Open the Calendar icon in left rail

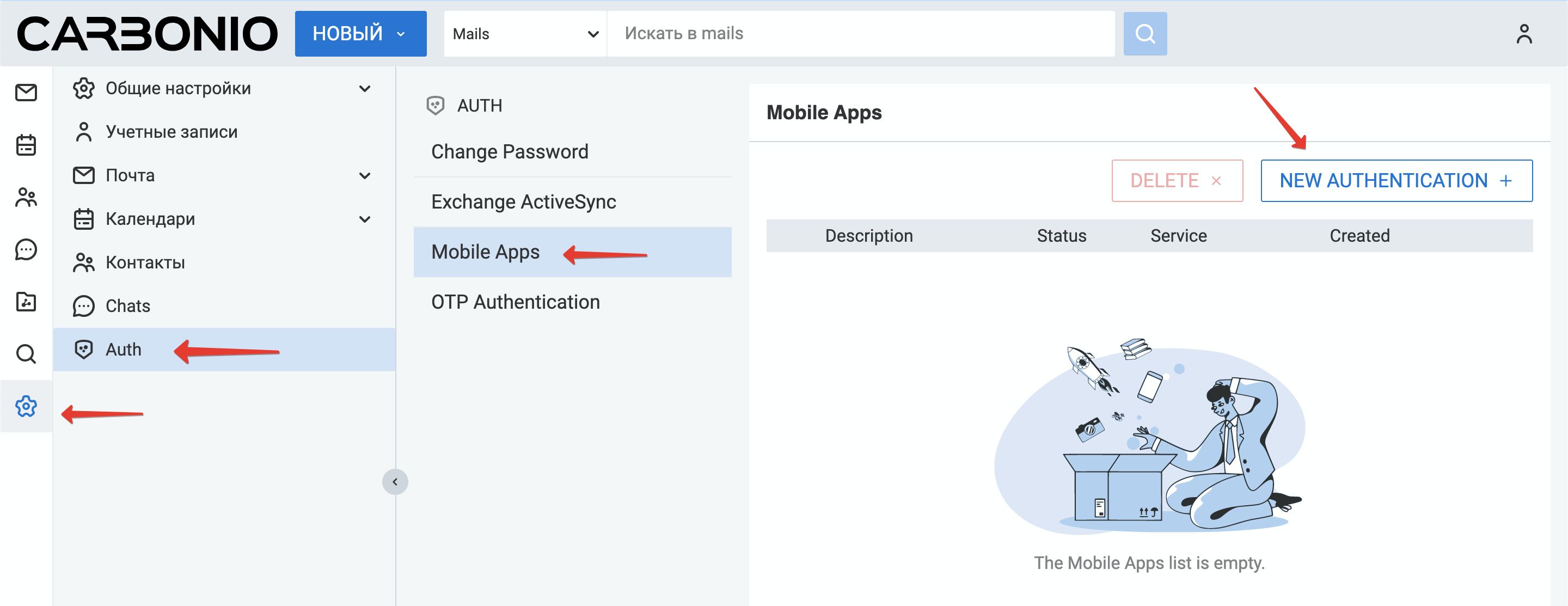(x=26, y=145)
